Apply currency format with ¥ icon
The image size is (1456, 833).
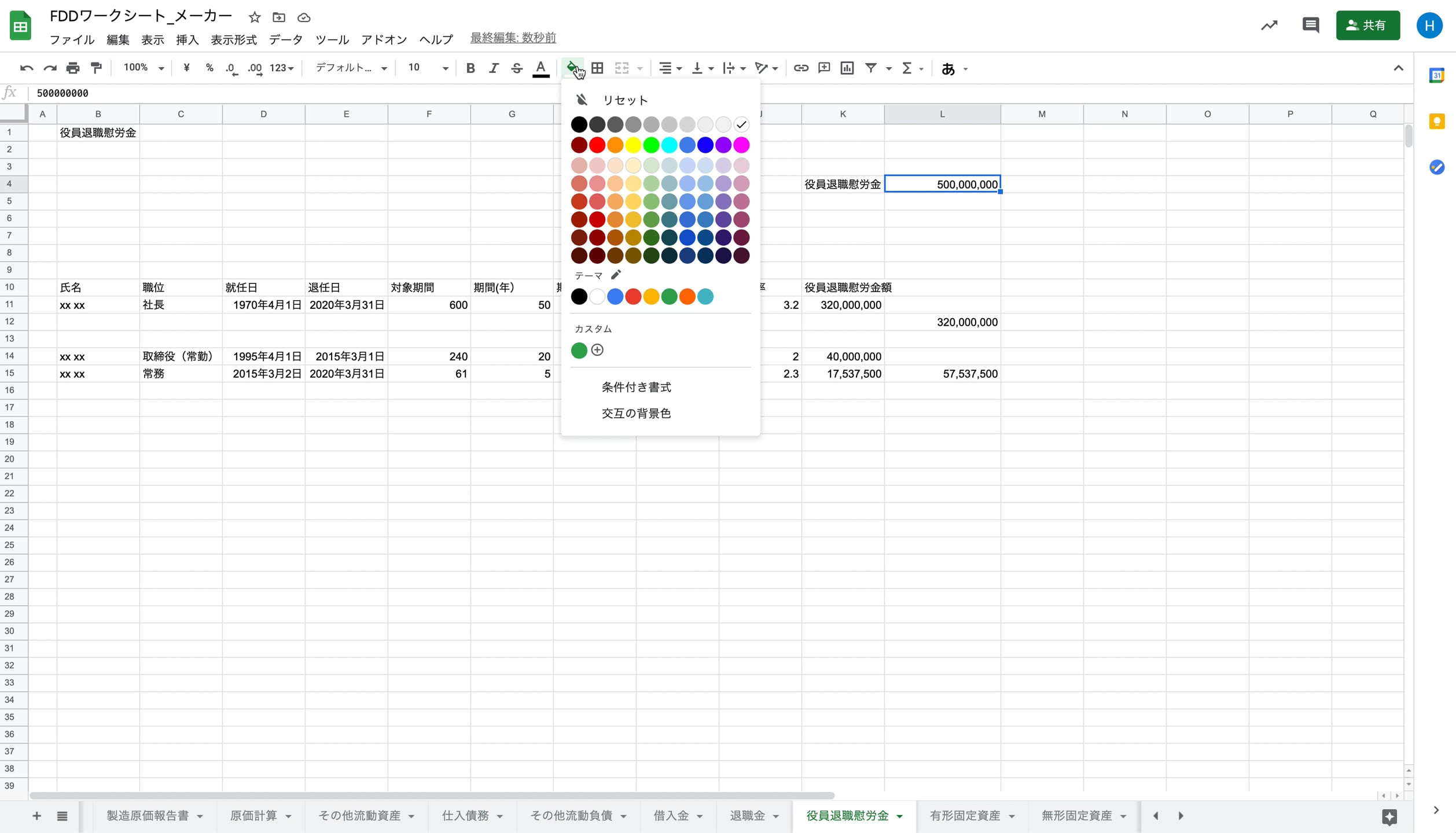click(186, 68)
